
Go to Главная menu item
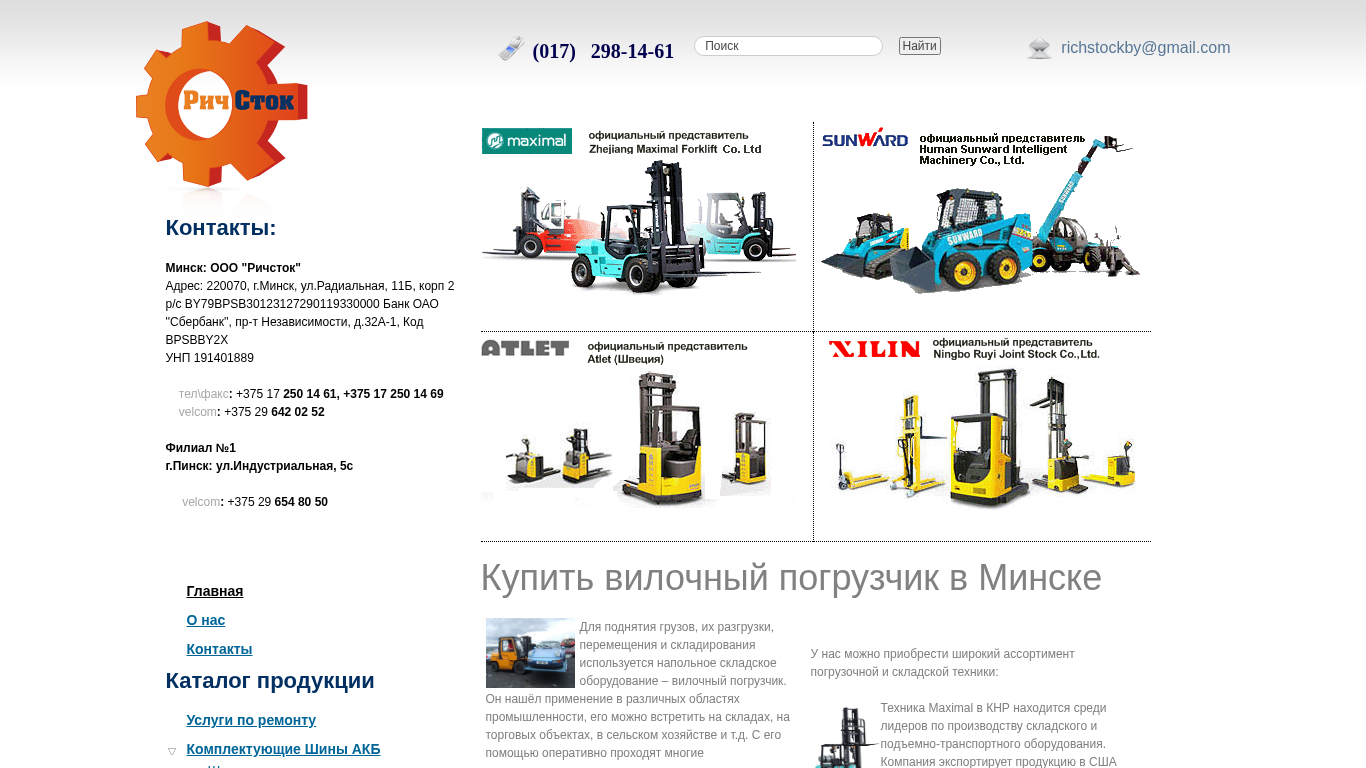(x=215, y=591)
